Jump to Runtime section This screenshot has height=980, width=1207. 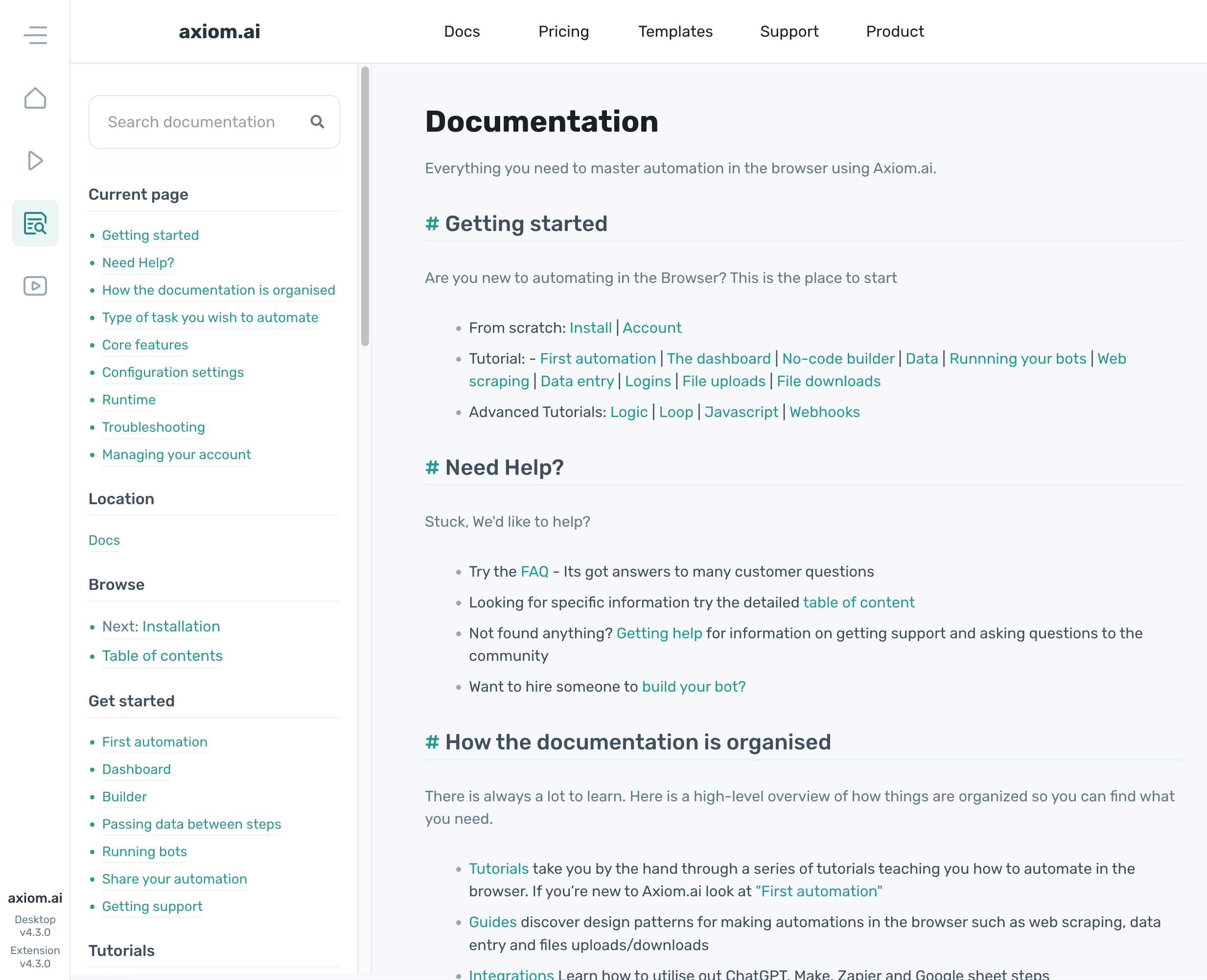[x=129, y=399]
